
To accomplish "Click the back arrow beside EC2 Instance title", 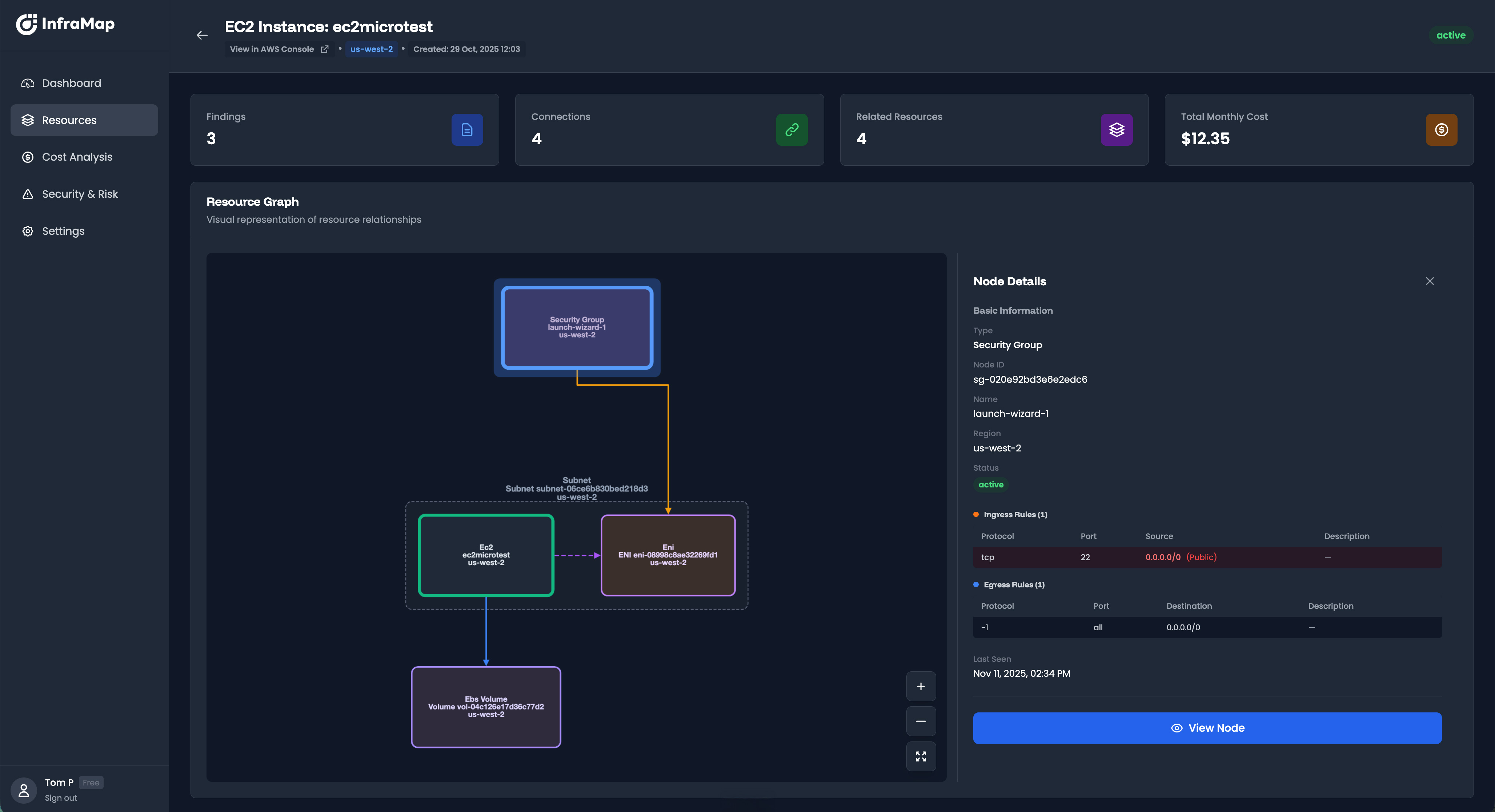I will click(202, 35).
